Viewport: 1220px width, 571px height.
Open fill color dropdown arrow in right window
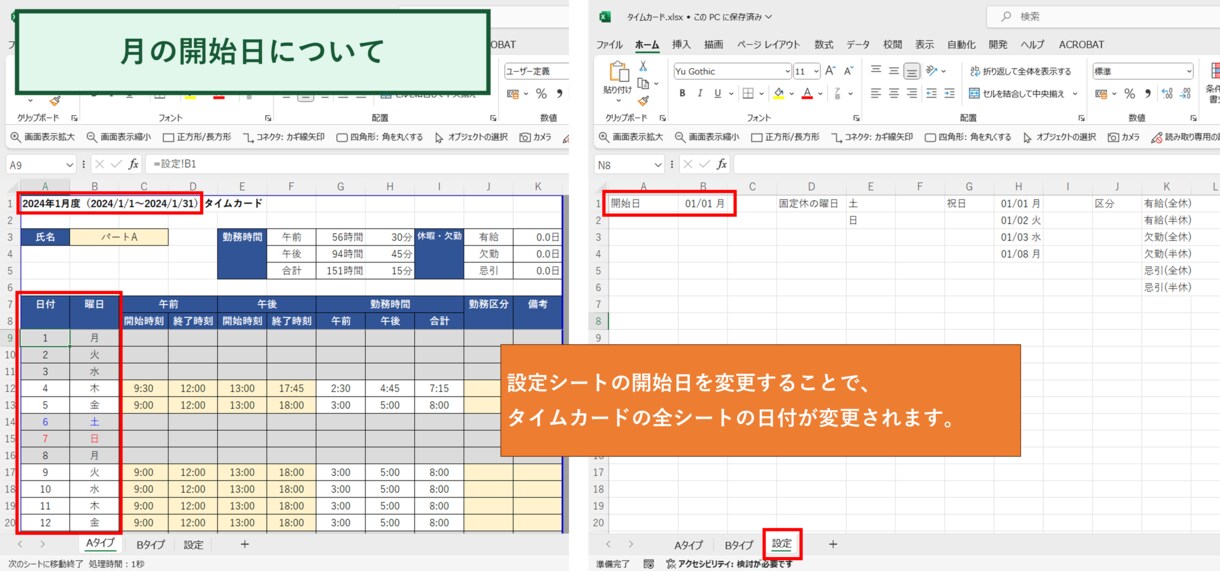point(790,93)
